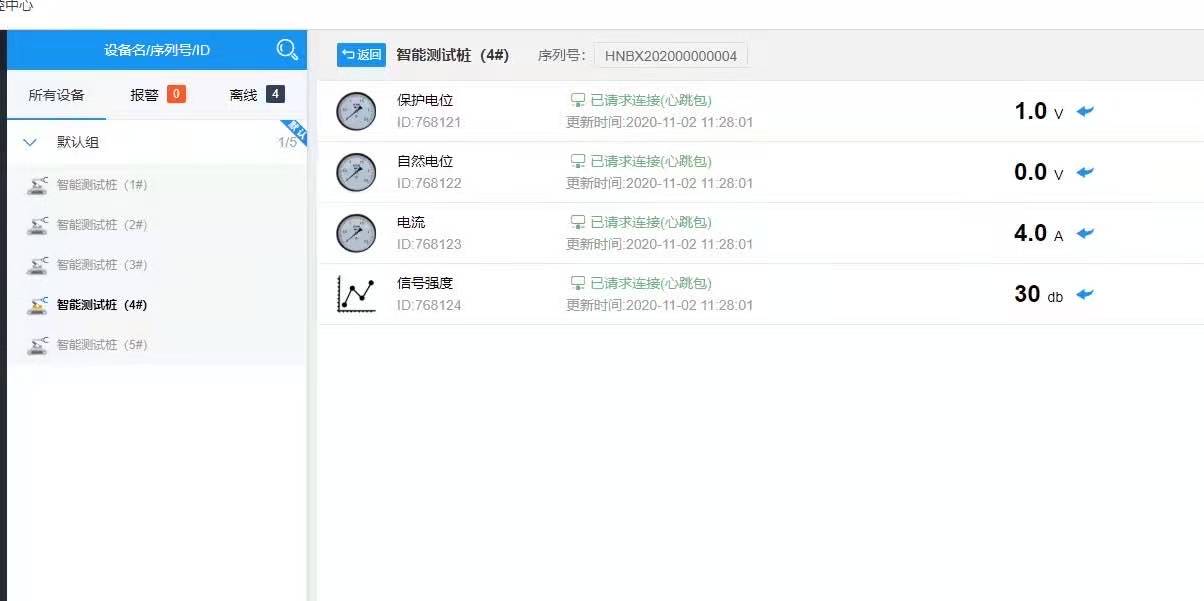Click the blue arrow next to 4.0 A
This screenshot has width=1204, height=601.
[1085, 233]
